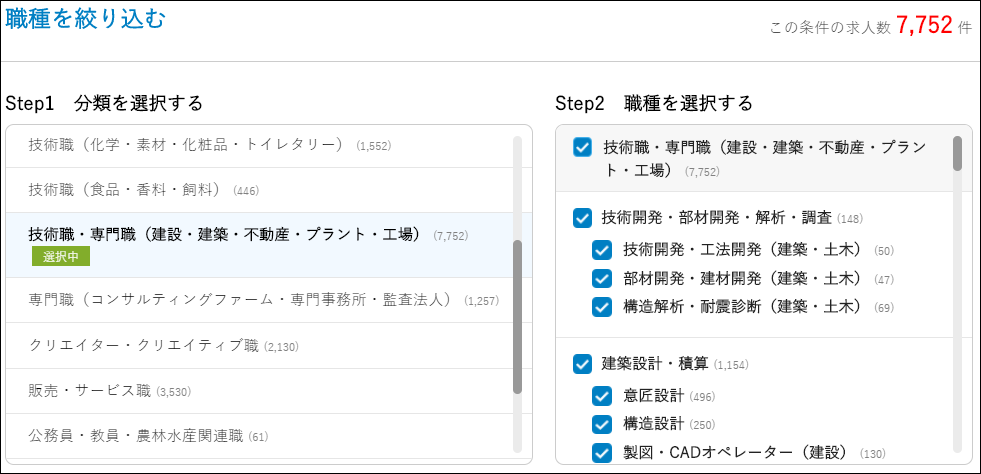
Task: Click the 7,752 job count number
Action: 924,26
